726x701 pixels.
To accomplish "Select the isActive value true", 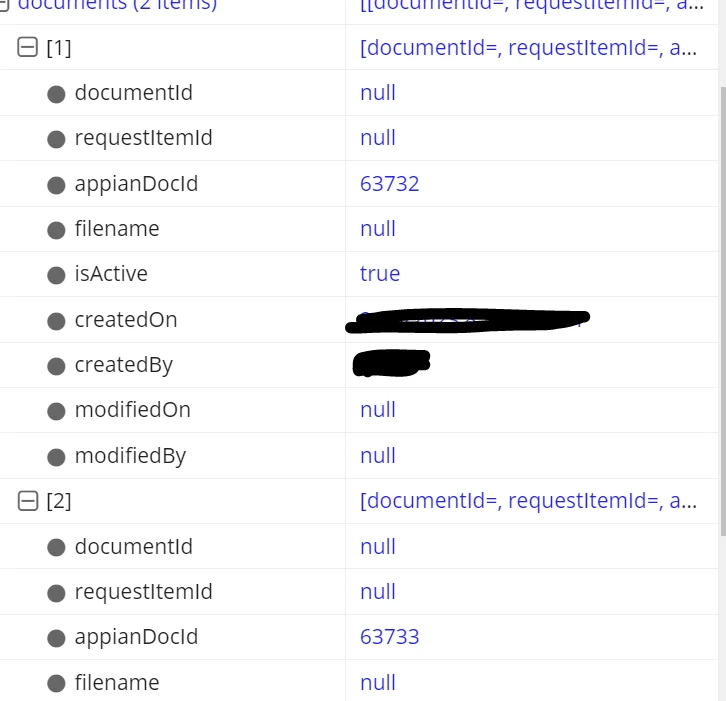I will coord(380,274).
